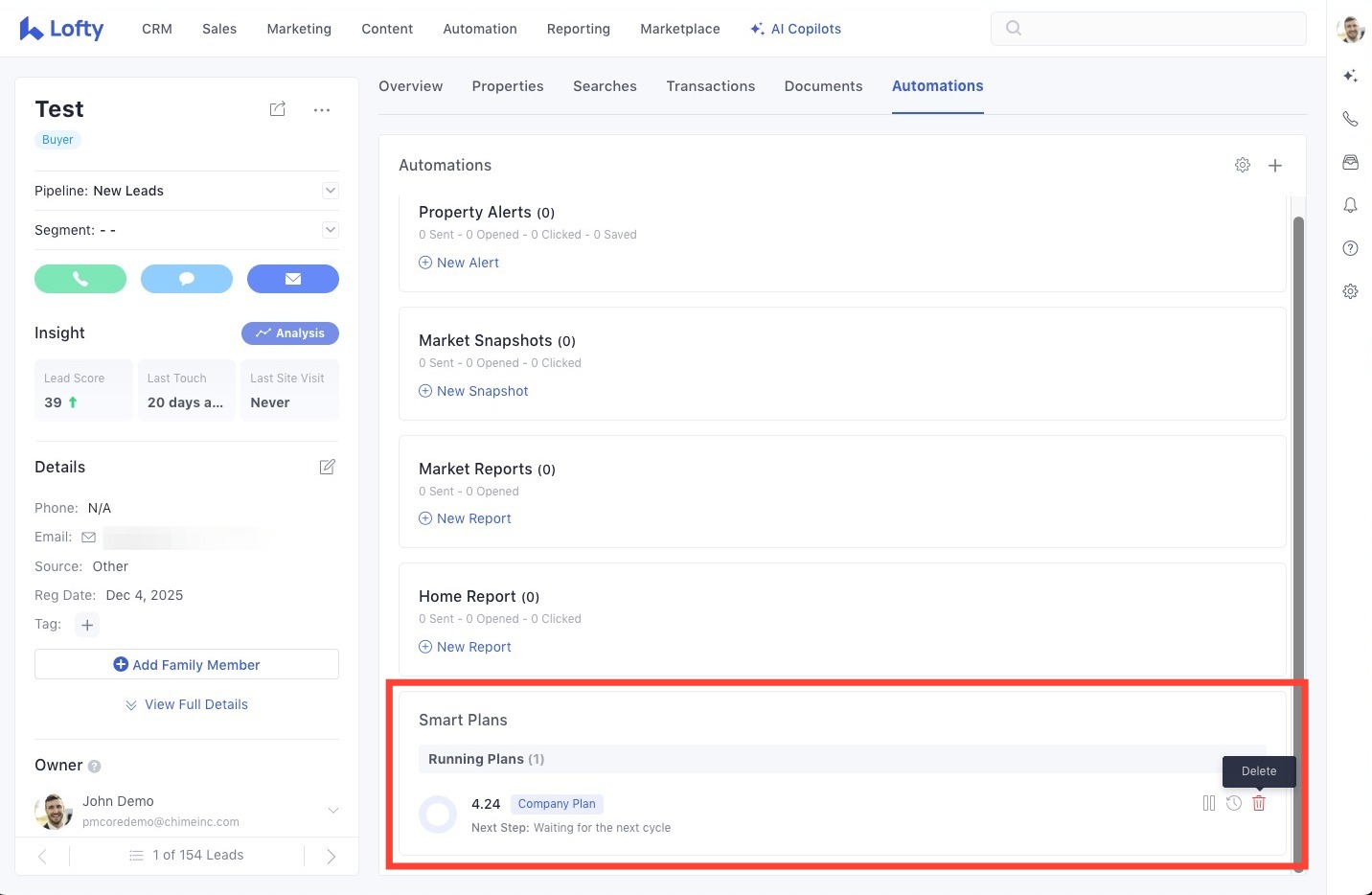Click the New Snapshot link
Image resolution: width=1372 pixels, height=895 pixels.
point(482,391)
